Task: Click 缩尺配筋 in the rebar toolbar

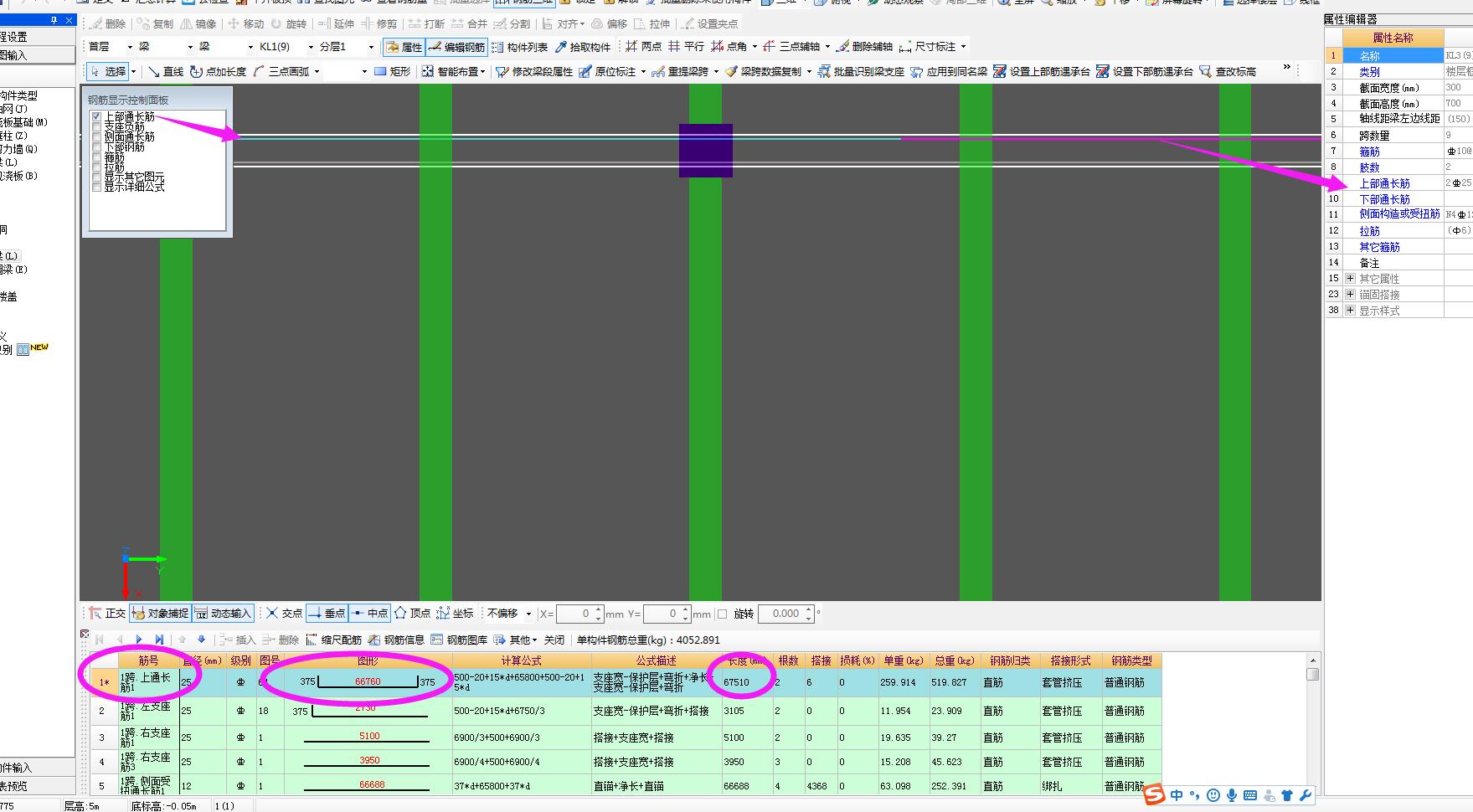Action: coord(334,640)
